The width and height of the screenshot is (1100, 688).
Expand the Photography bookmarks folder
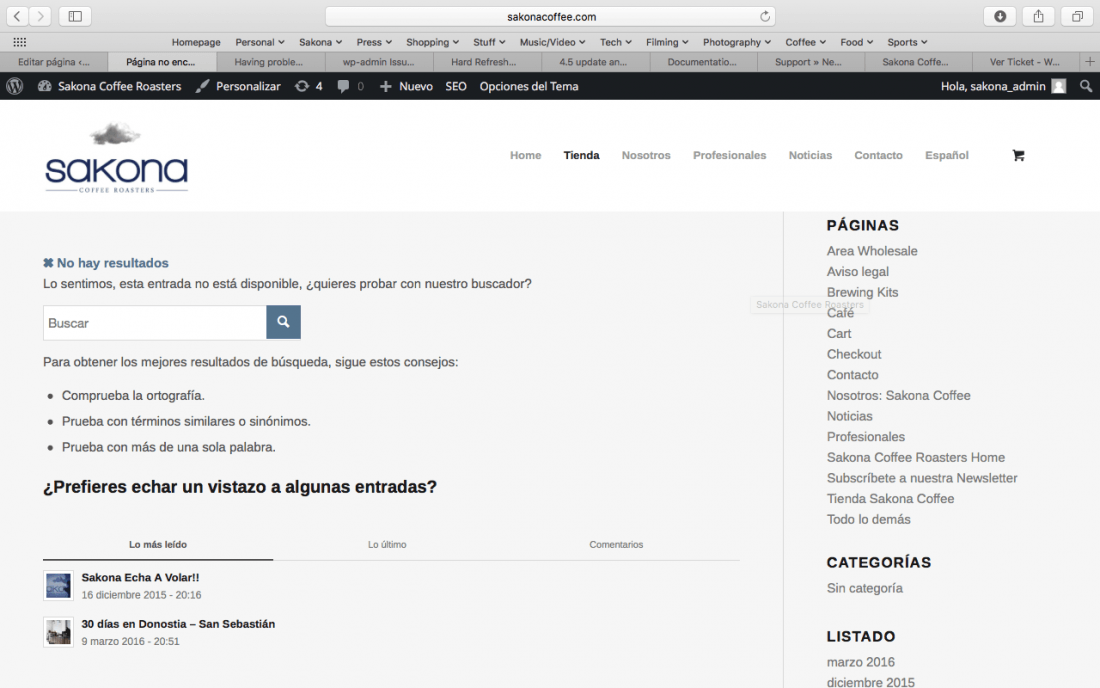click(x=737, y=42)
